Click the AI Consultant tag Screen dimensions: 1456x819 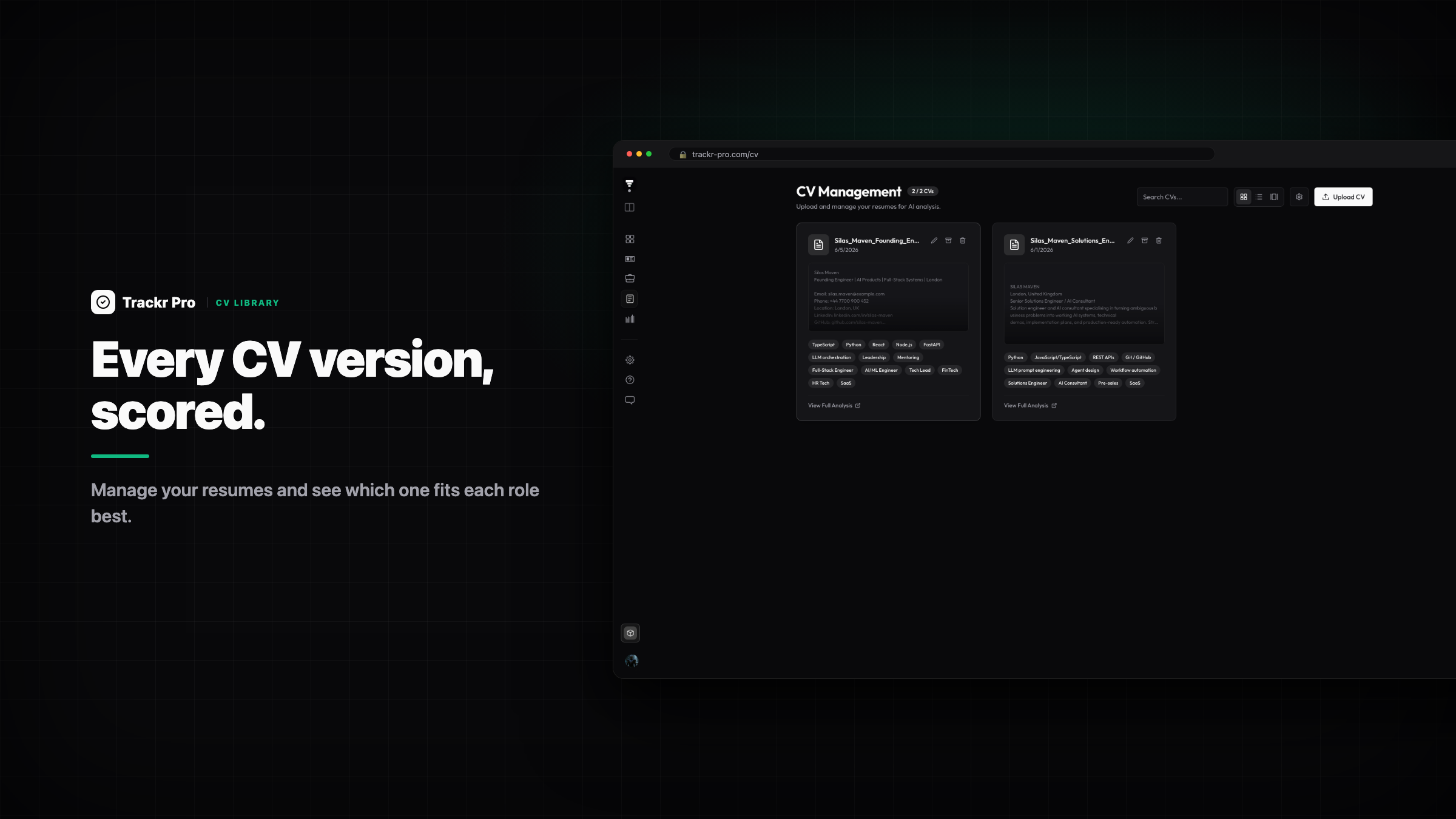click(x=1073, y=383)
